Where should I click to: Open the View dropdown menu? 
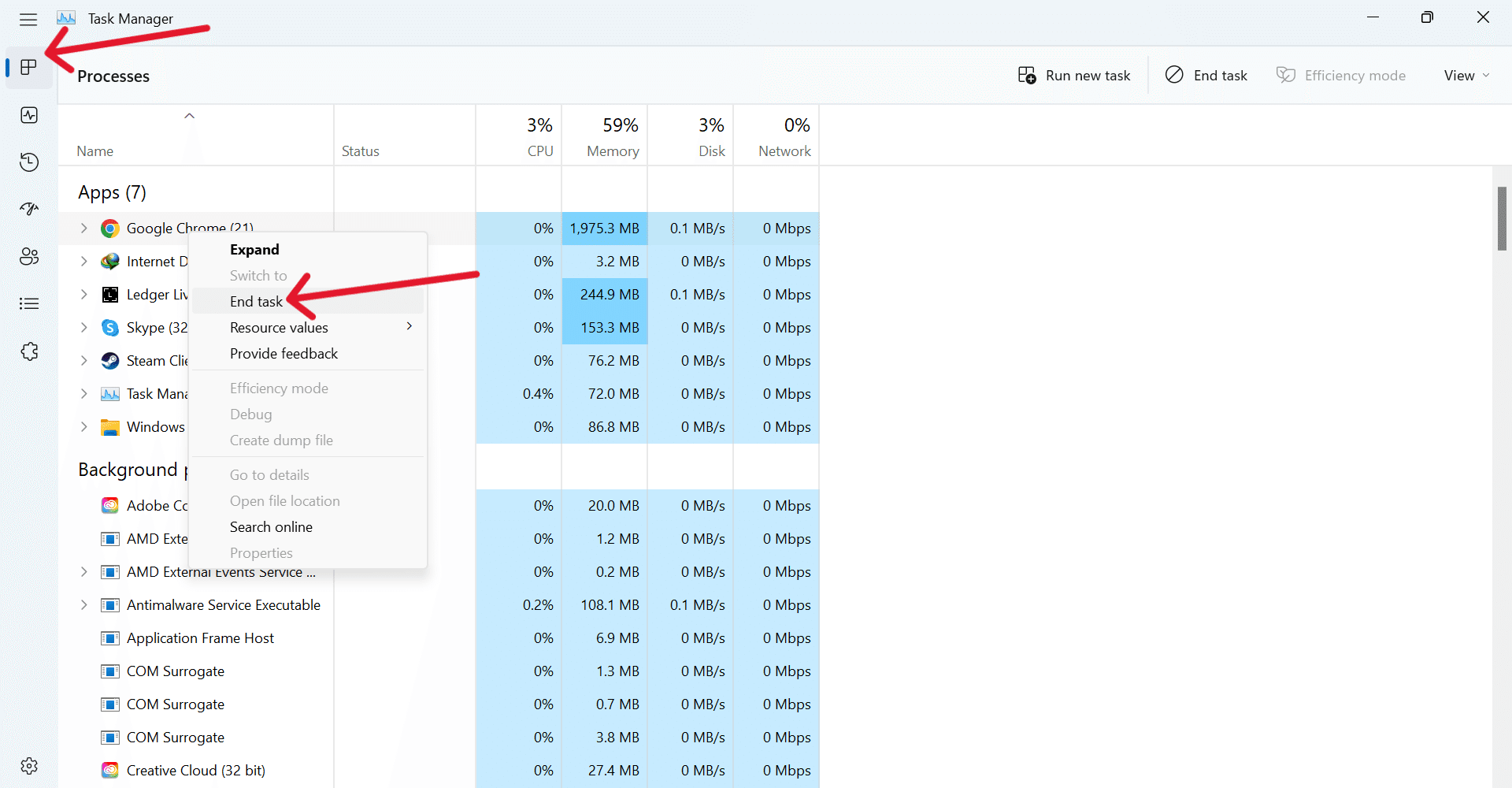pyautogui.click(x=1466, y=76)
